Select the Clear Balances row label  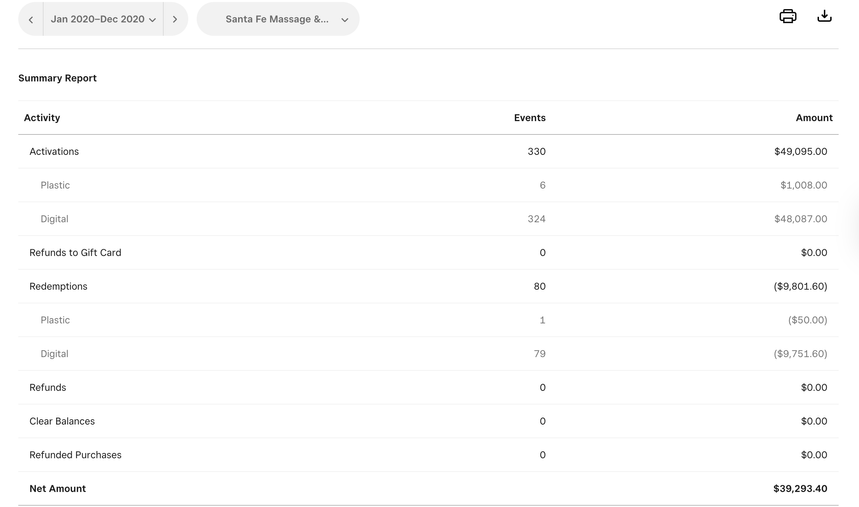coord(62,421)
